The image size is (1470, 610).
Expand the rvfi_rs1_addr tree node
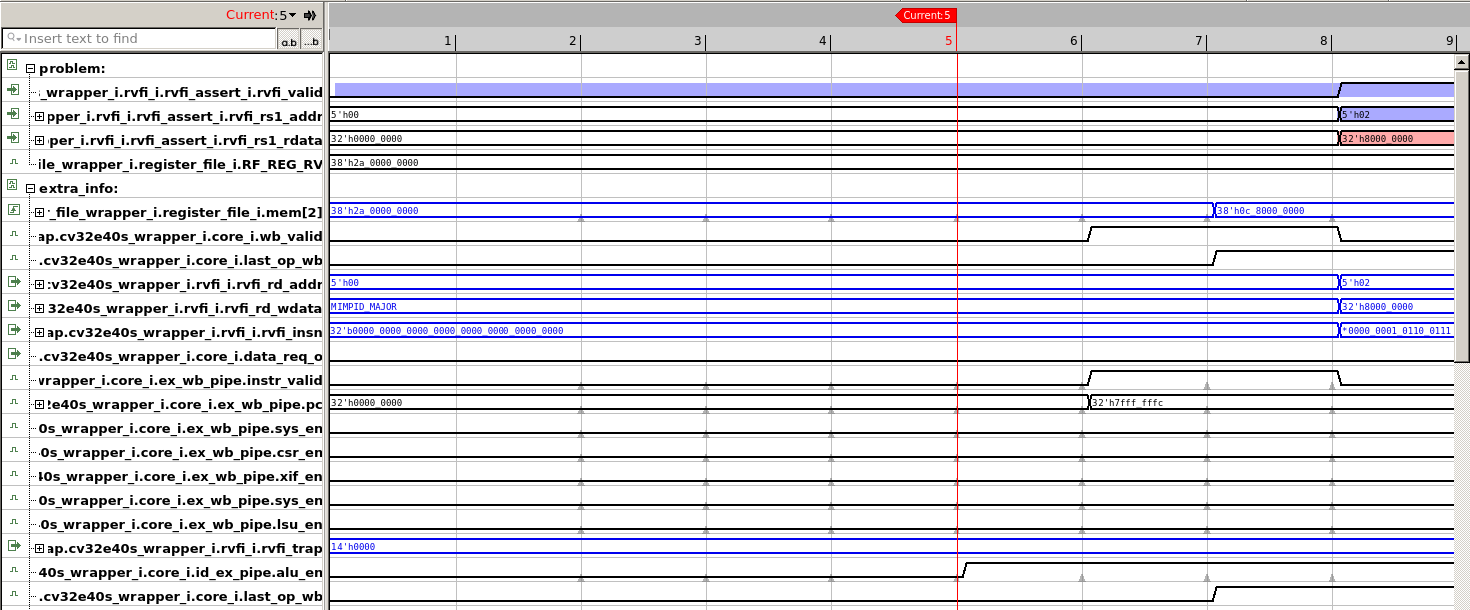coord(38,116)
